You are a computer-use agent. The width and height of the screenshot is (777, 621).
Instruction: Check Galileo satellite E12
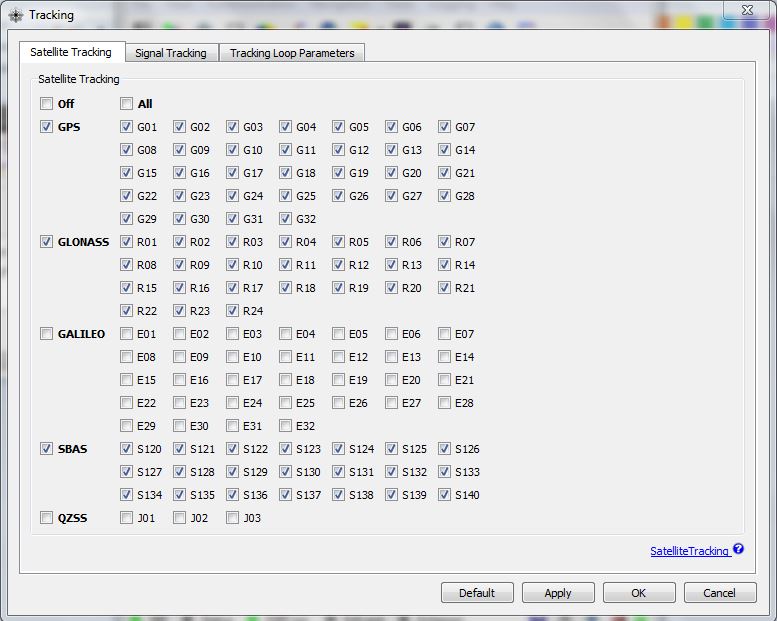click(x=338, y=357)
